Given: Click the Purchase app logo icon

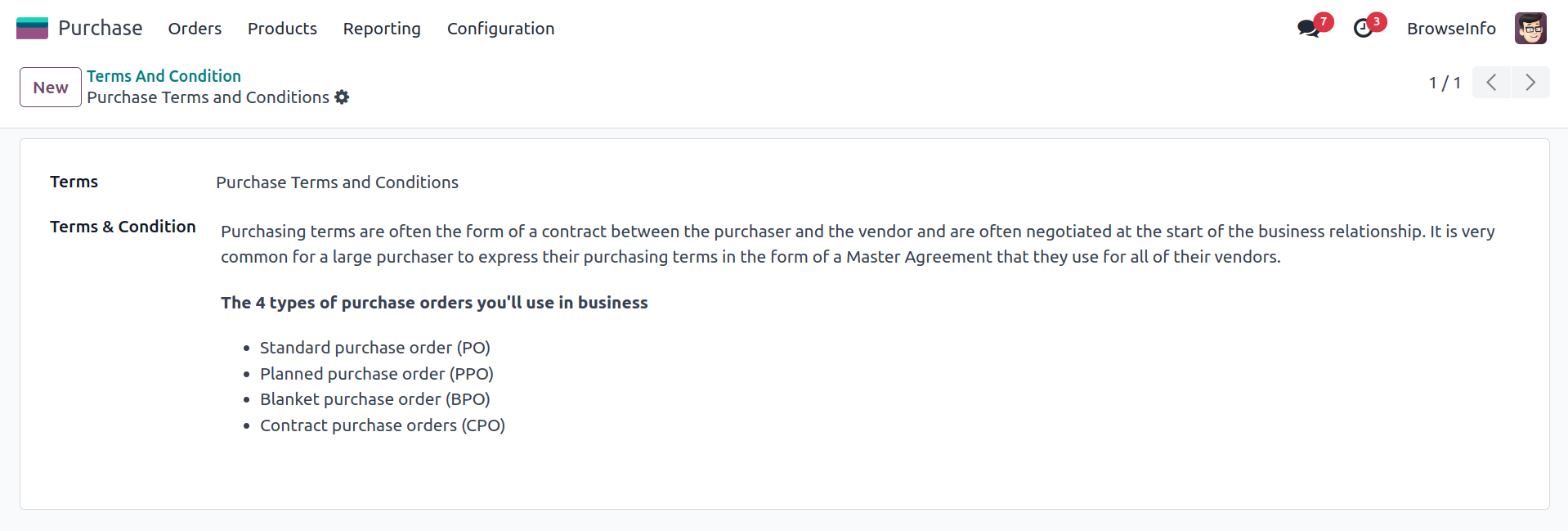Looking at the screenshot, I should pos(32,29).
